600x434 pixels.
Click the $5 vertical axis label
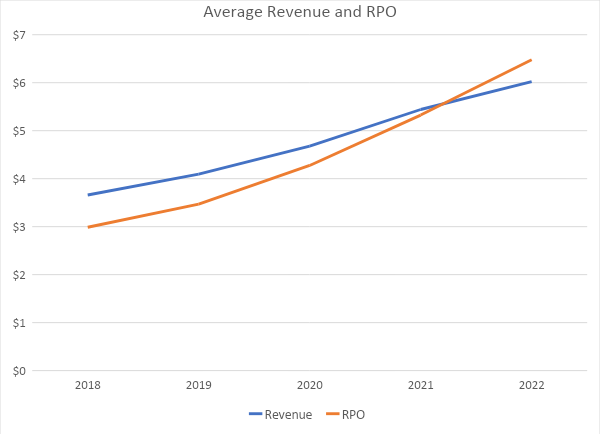pos(20,131)
